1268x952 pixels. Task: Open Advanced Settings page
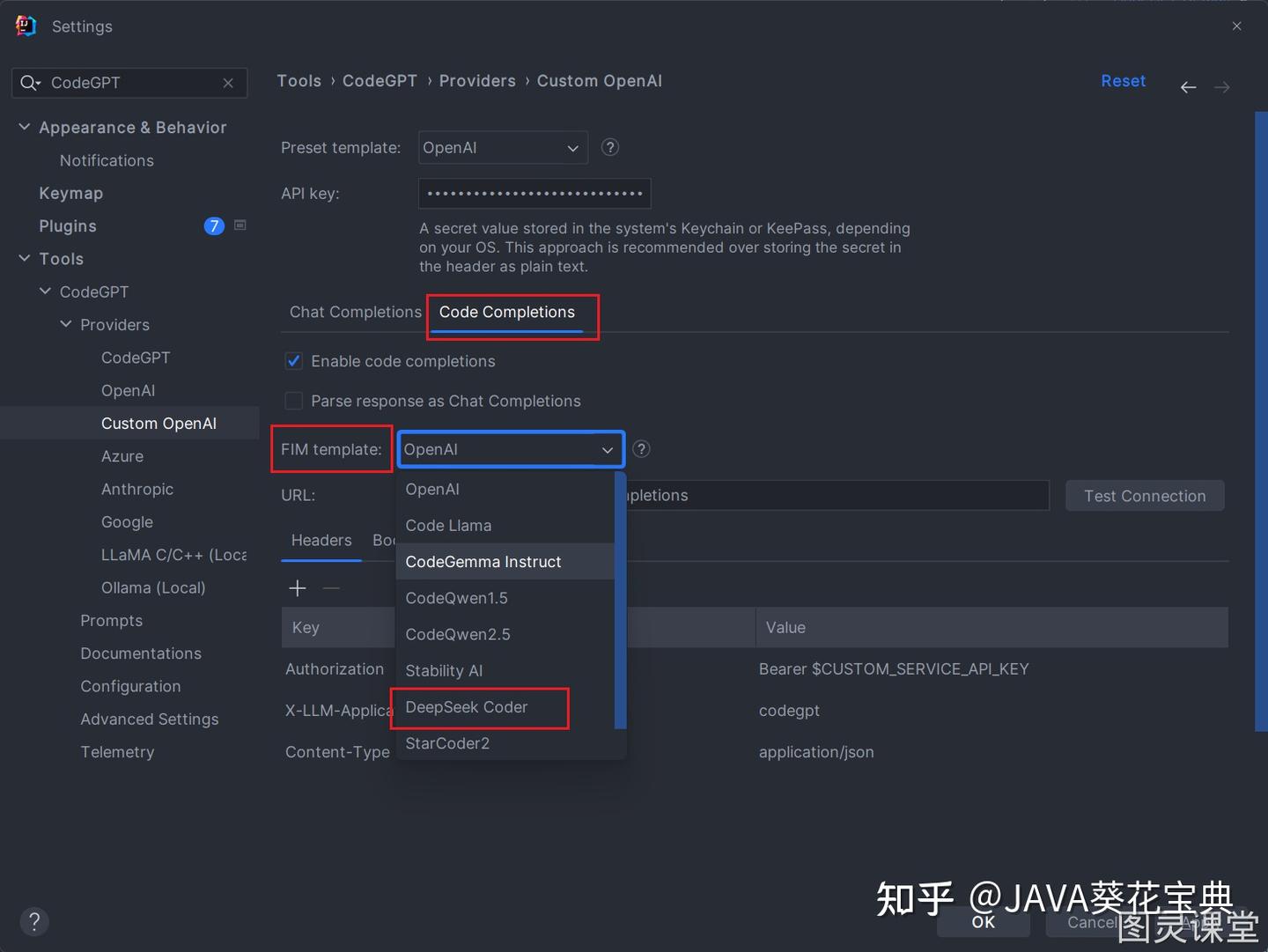(x=150, y=720)
